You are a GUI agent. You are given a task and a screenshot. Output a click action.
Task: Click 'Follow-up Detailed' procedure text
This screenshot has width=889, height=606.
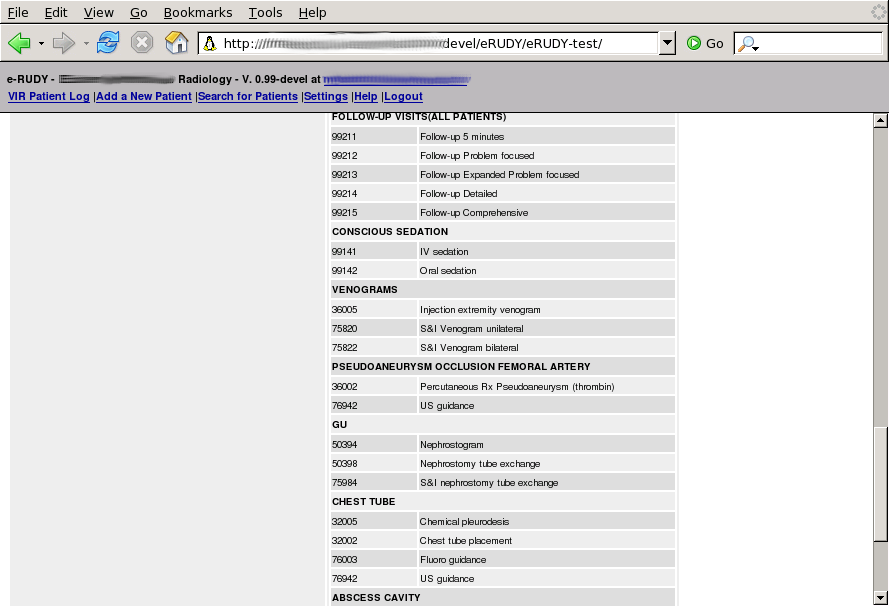coord(459,194)
